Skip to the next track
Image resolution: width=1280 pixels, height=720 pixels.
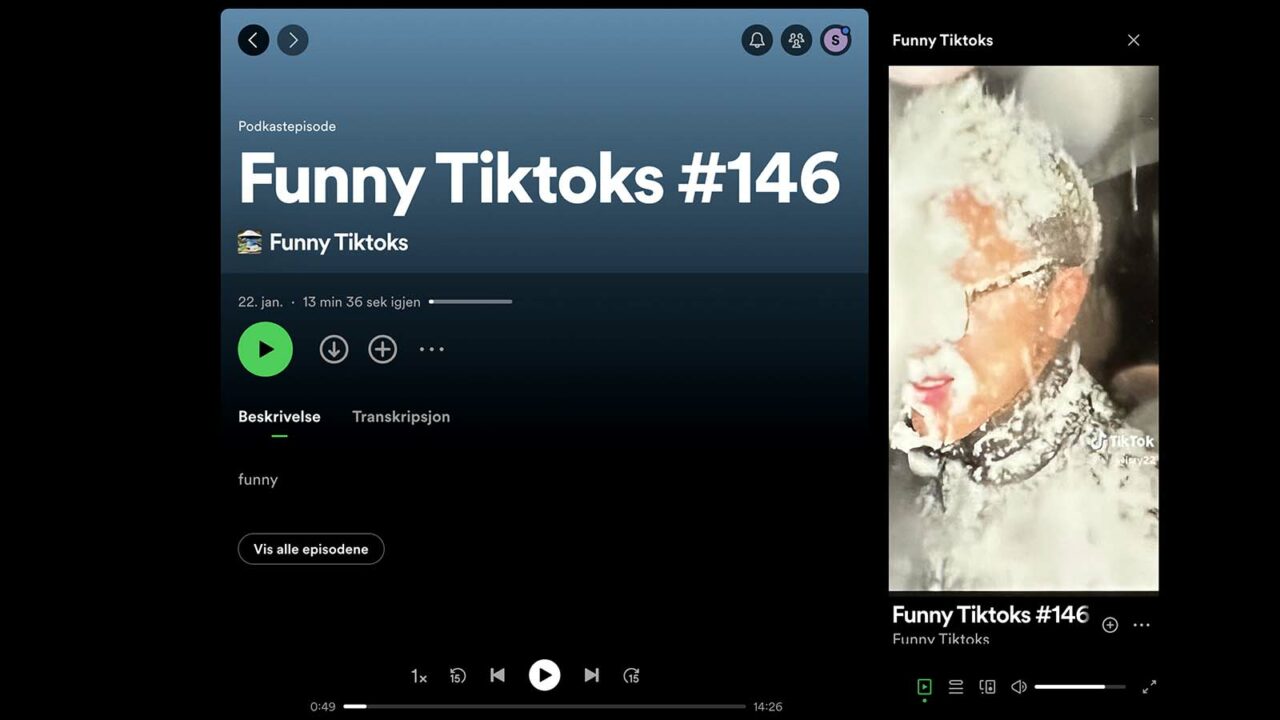[x=591, y=675]
